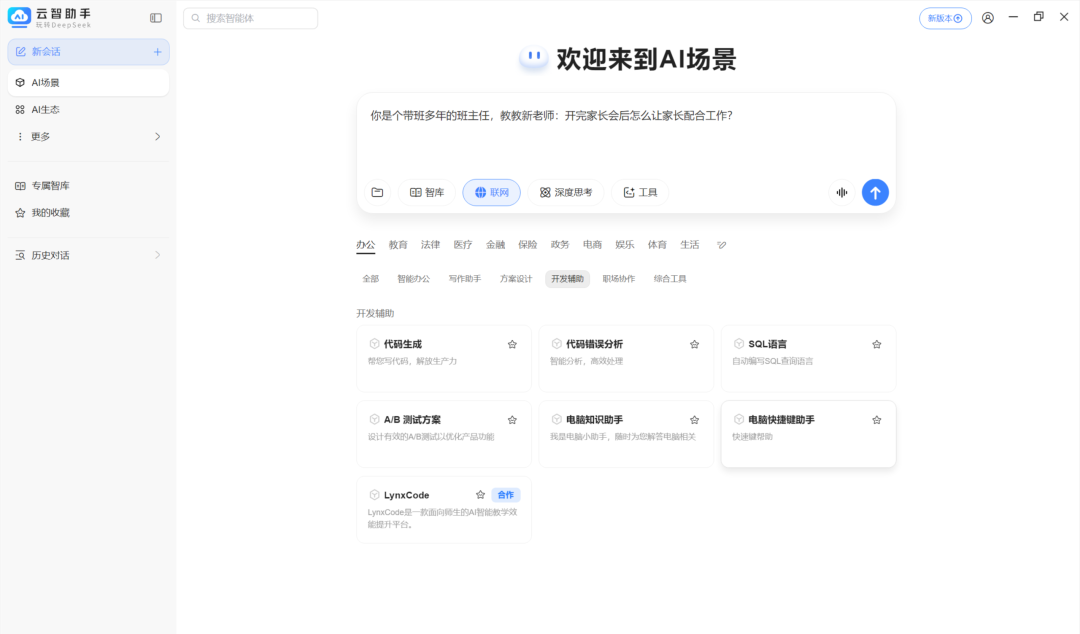
Task: Click the folder upload icon in input box
Action: (377, 192)
